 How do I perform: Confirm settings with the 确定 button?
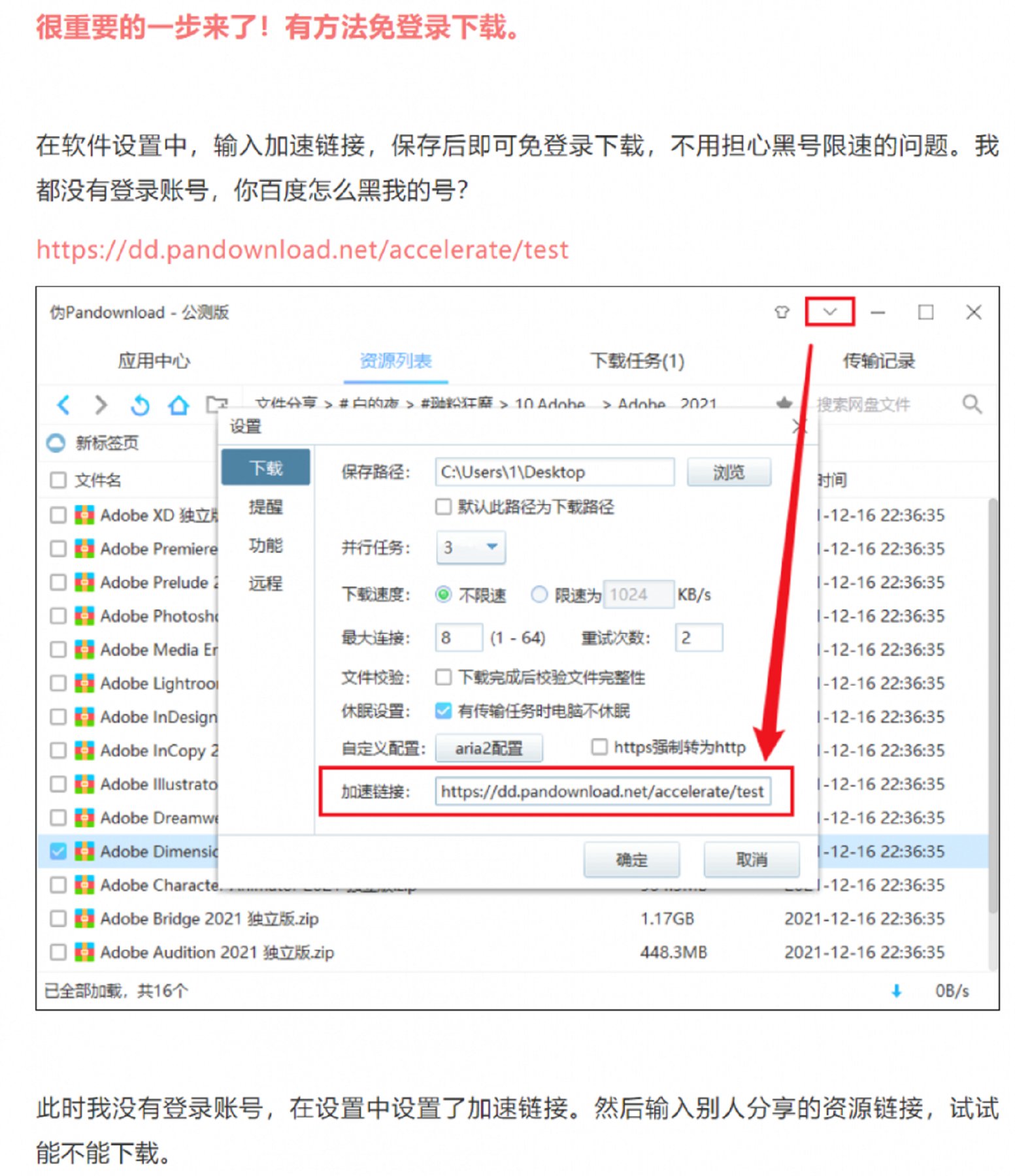click(x=631, y=860)
